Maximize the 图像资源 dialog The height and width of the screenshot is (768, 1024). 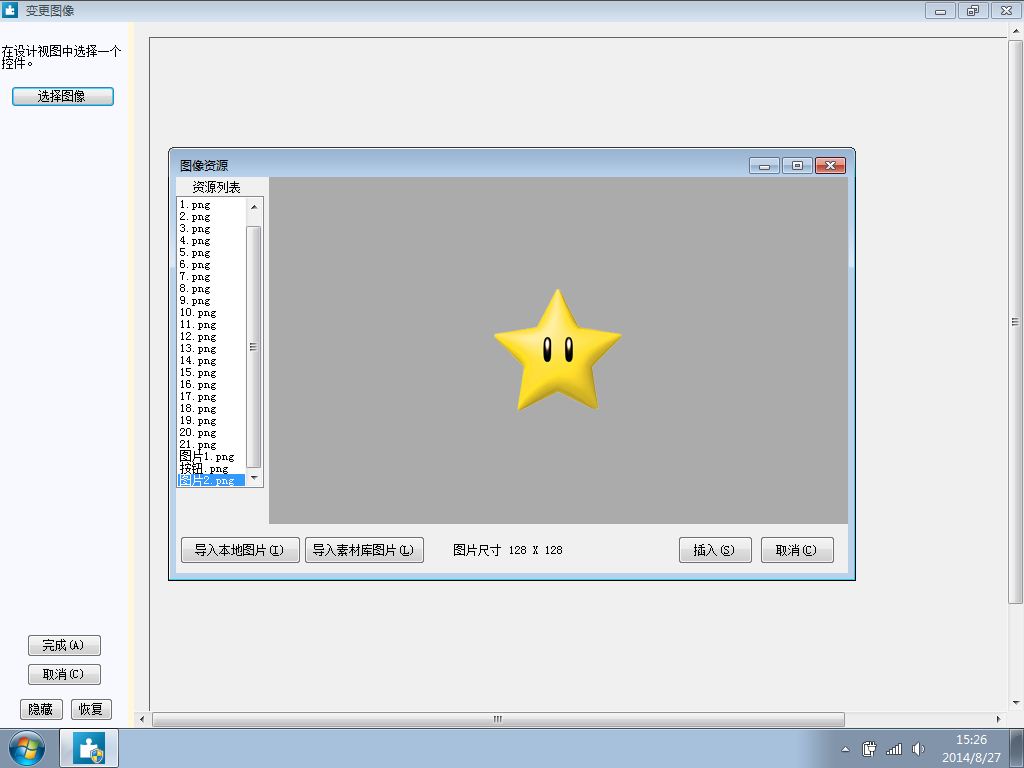tap(797, 166)
